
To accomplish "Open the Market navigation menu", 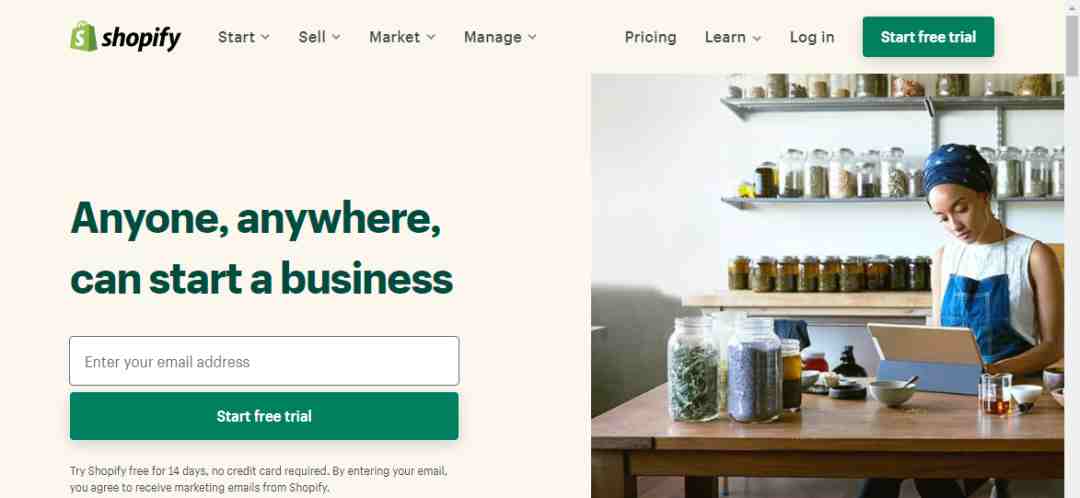I will 395,37.
